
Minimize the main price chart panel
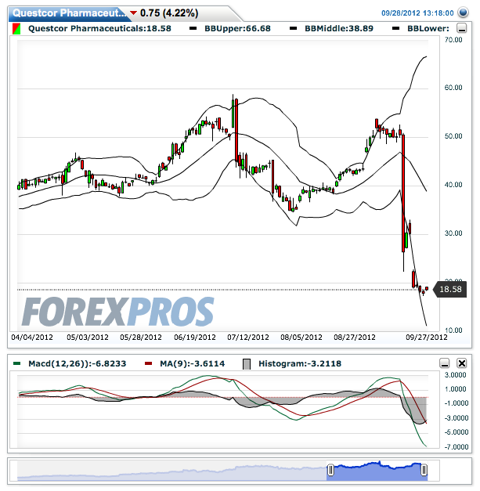[x=462, y=29]
